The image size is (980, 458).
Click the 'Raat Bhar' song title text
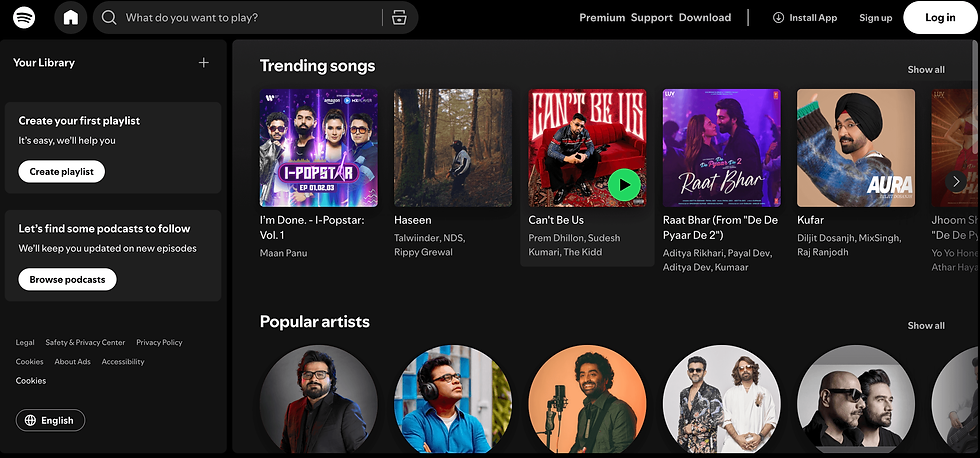pos(721,227)
